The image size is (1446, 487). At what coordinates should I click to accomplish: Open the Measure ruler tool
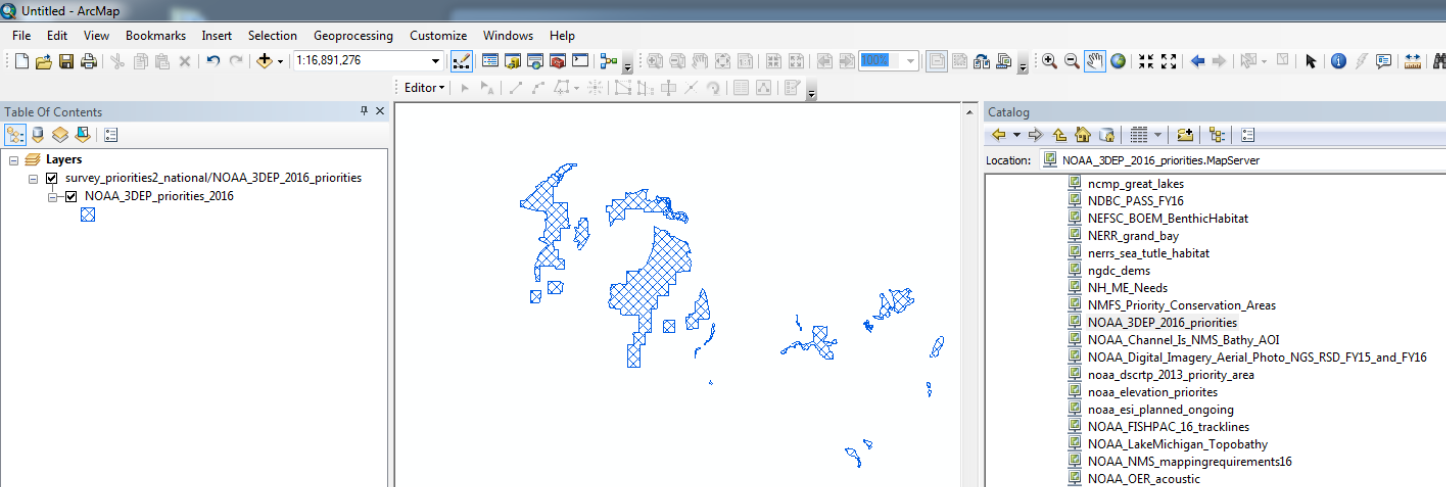[1412, 61]
